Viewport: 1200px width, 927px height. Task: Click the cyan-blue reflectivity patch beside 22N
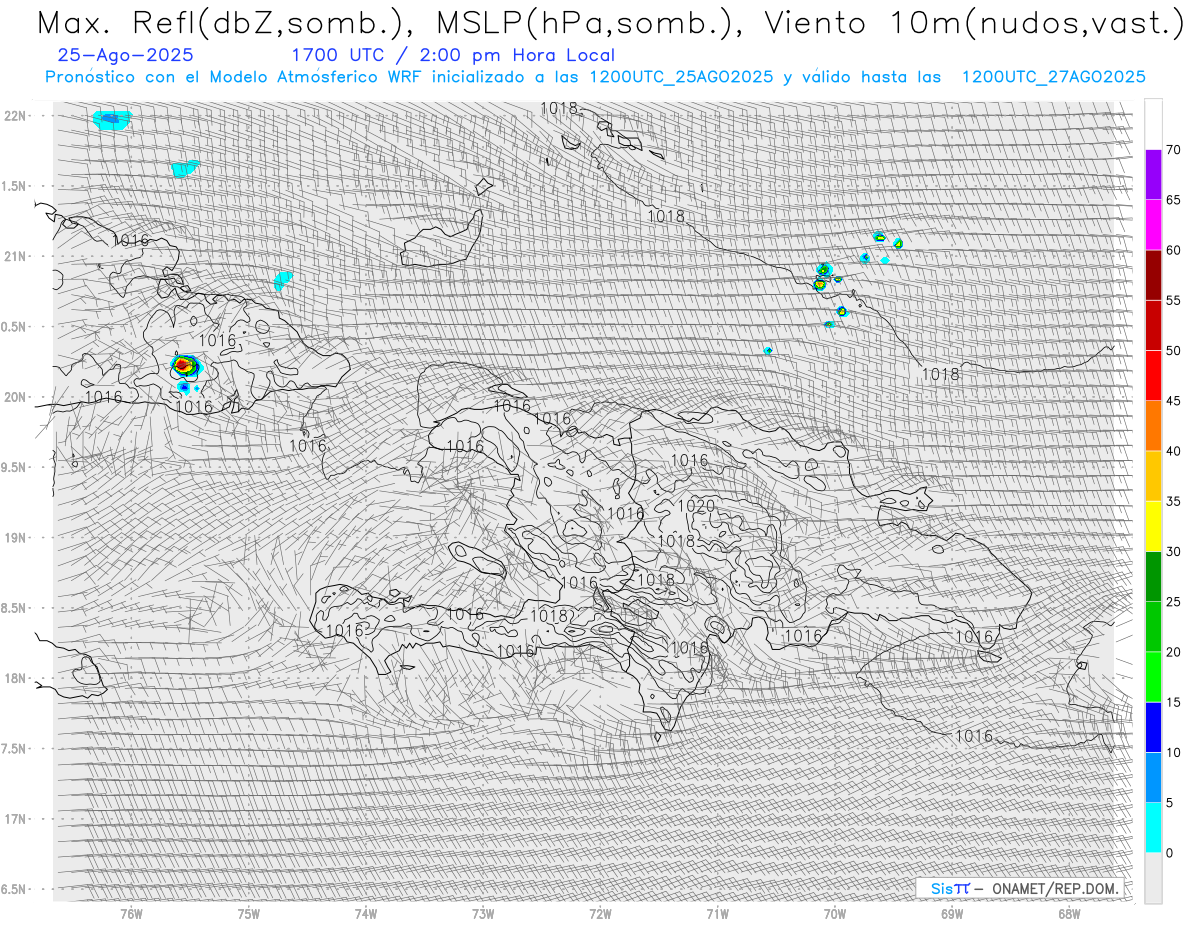(x=111, y=120)
